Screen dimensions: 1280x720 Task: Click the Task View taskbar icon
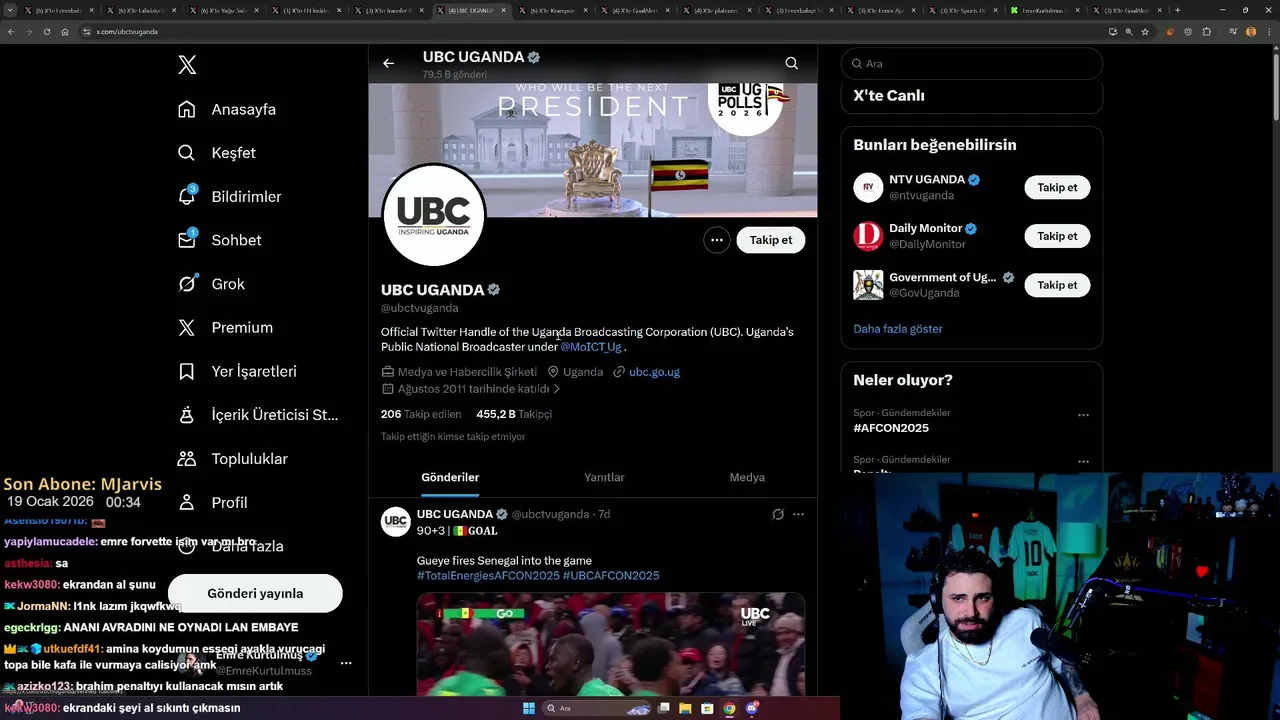(664, 708)
